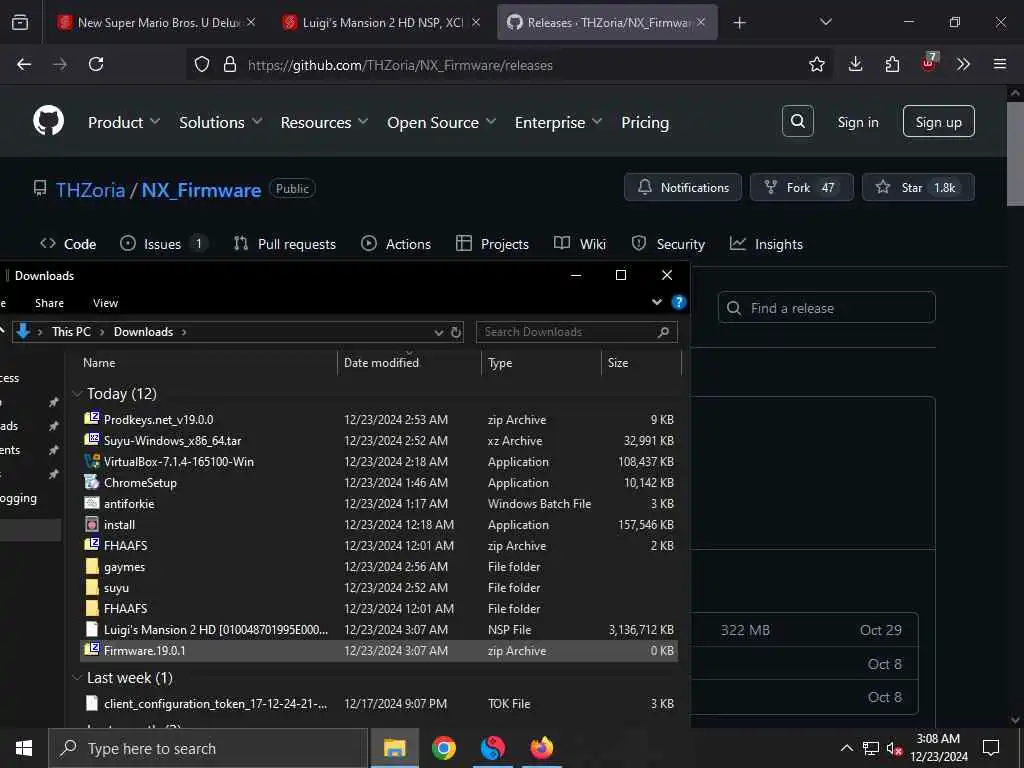Screen dimensions: 1024x768
Task: Collapse the Today (12) group
Action: coord(77,394)
